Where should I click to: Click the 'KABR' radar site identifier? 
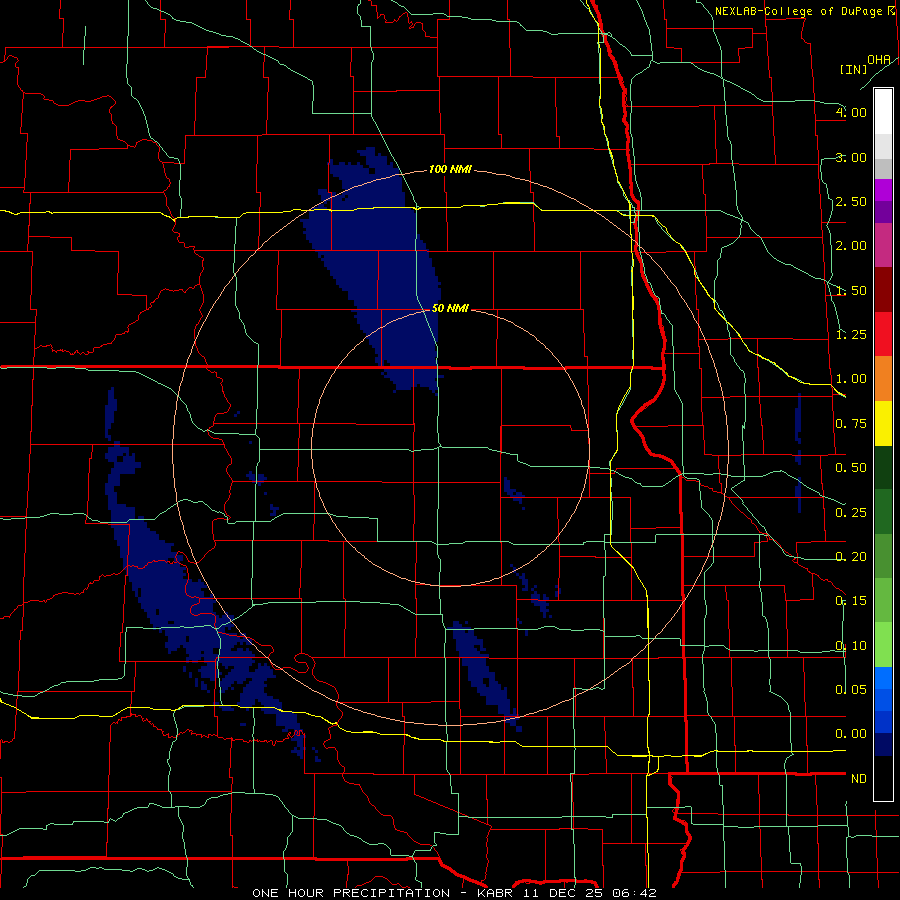[495, 893]
